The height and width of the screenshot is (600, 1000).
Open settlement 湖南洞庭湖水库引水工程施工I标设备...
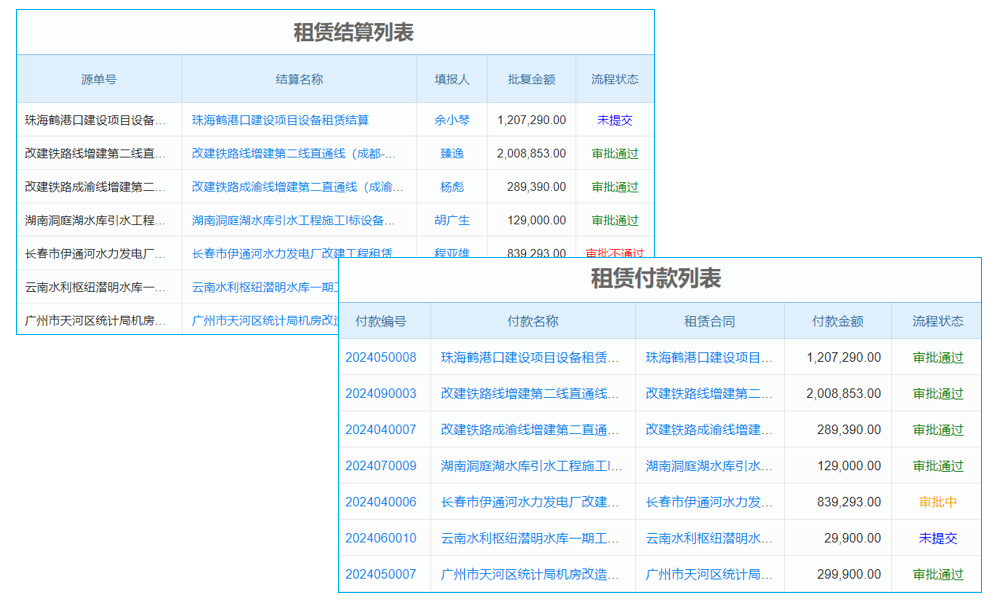coord(295,220)
